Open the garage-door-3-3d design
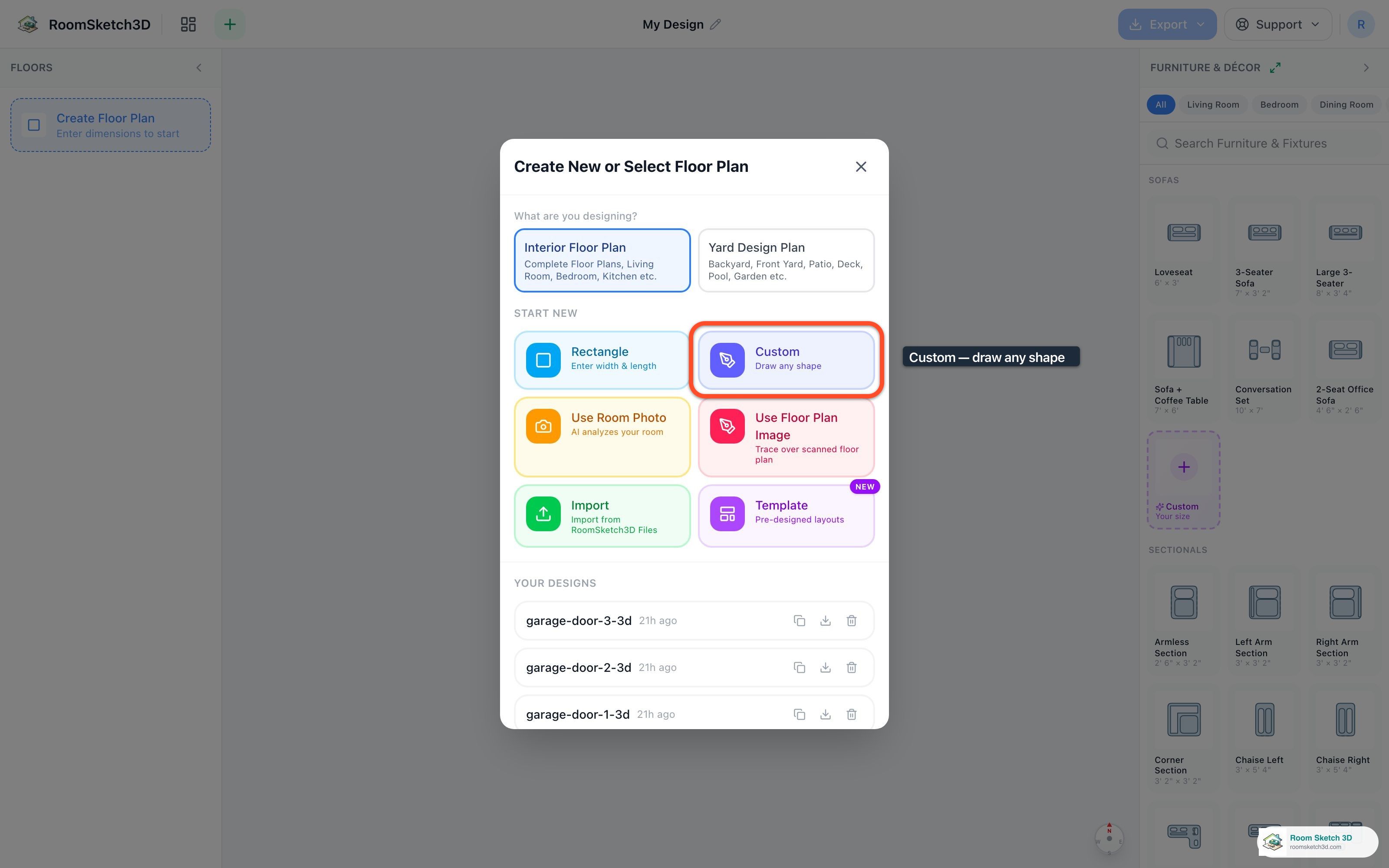Image resolution: width=1389 pixels, height=868 pixels. point(694,621)
